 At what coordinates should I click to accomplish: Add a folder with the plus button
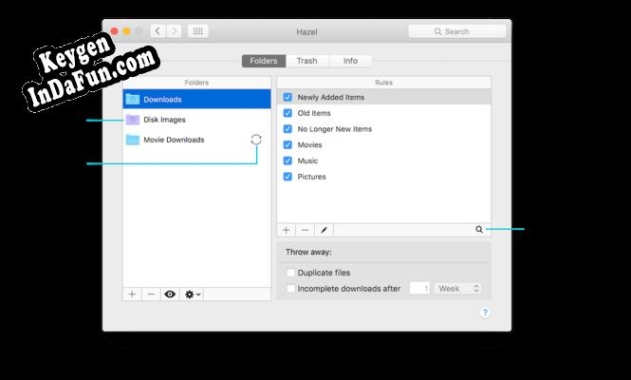point(132,294)
